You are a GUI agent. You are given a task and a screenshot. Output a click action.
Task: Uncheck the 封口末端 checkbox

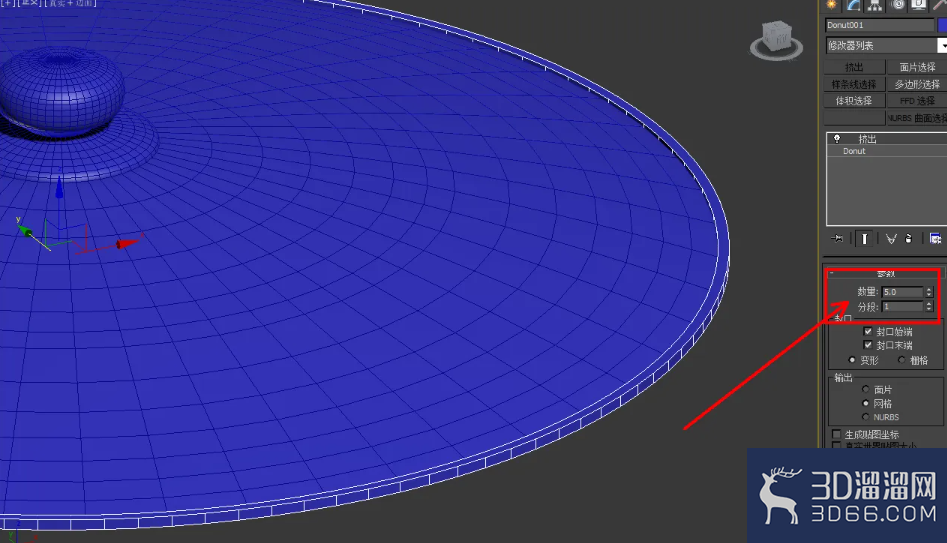(x=868, y=345)
